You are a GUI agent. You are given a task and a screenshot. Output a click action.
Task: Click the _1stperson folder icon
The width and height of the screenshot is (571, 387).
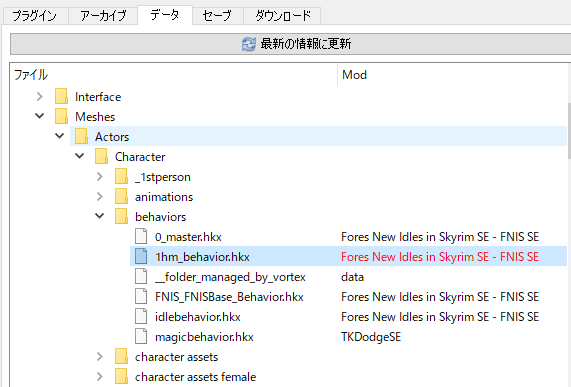122,177
